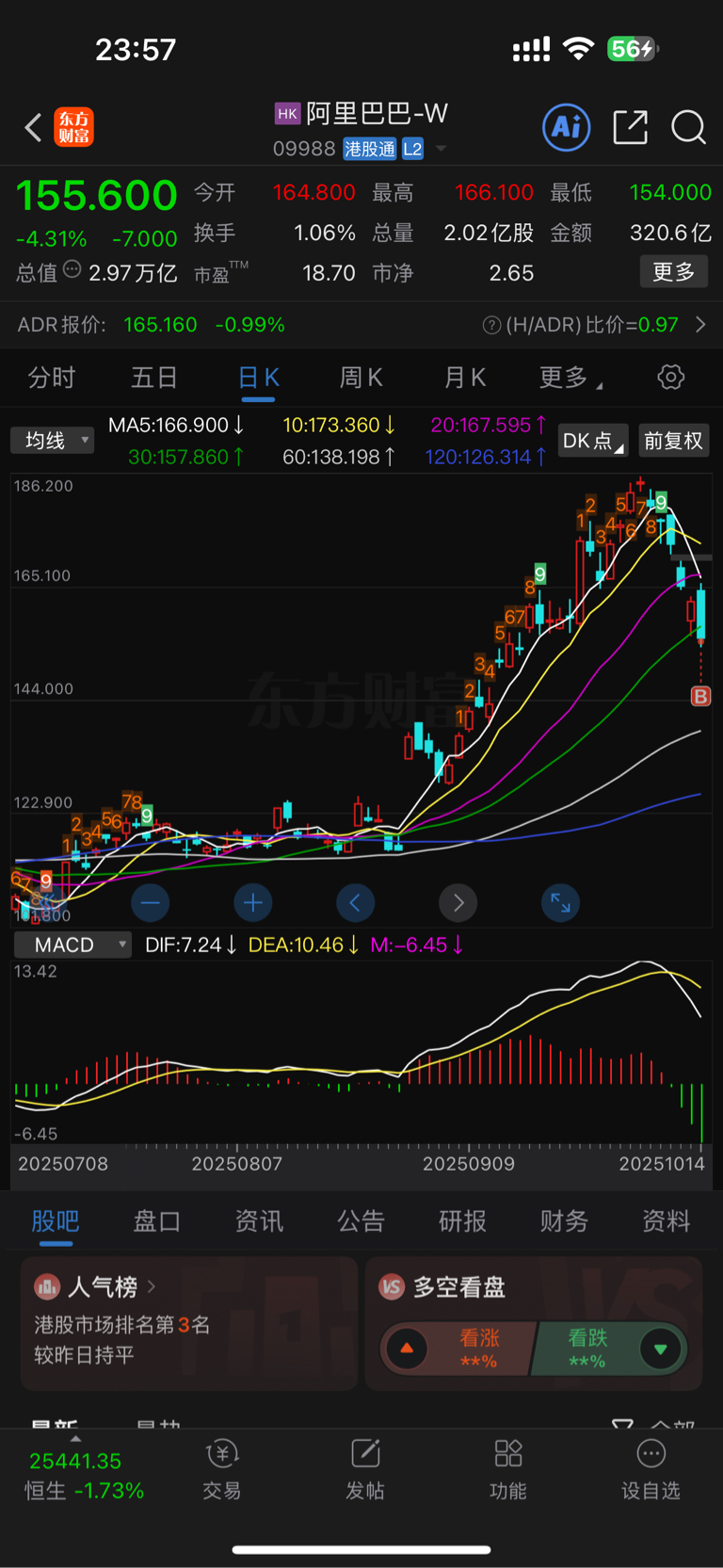Zoom out chart with minus button
The image size is (723, 1568).
coord(151,903)
